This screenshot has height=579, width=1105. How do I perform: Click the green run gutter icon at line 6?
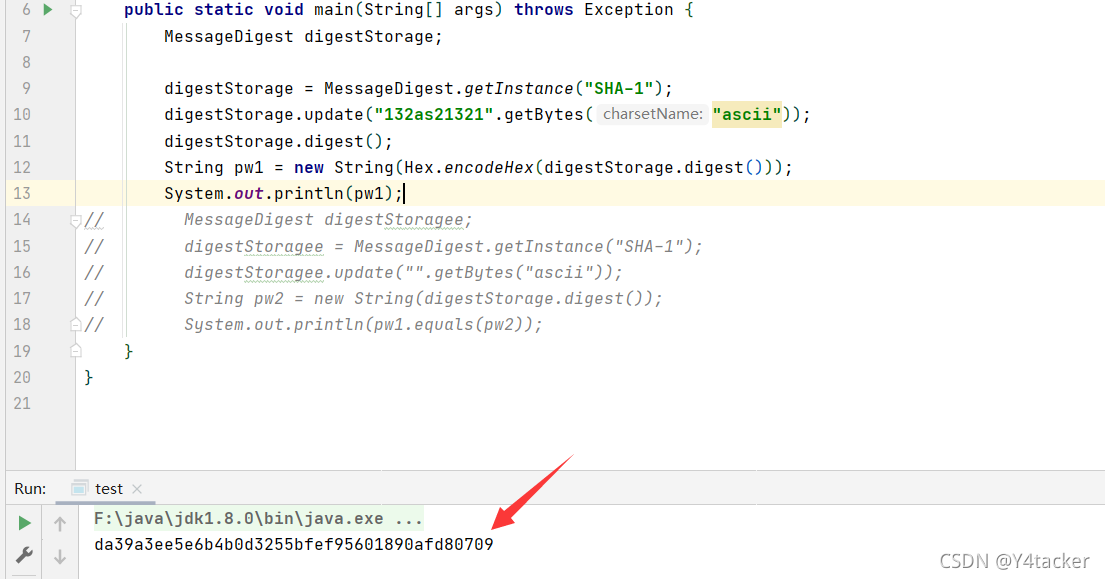(x=48, y=10)
